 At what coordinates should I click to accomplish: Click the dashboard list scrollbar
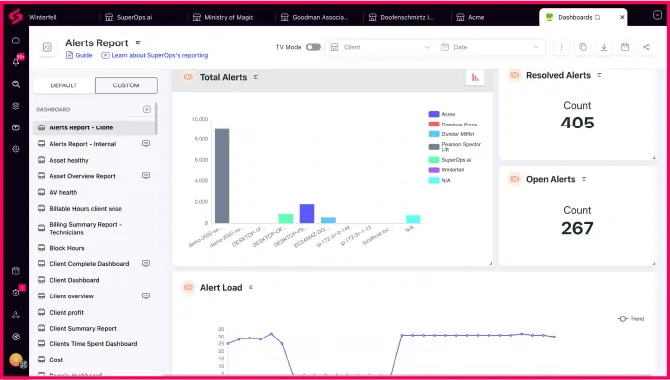point(156,118)
